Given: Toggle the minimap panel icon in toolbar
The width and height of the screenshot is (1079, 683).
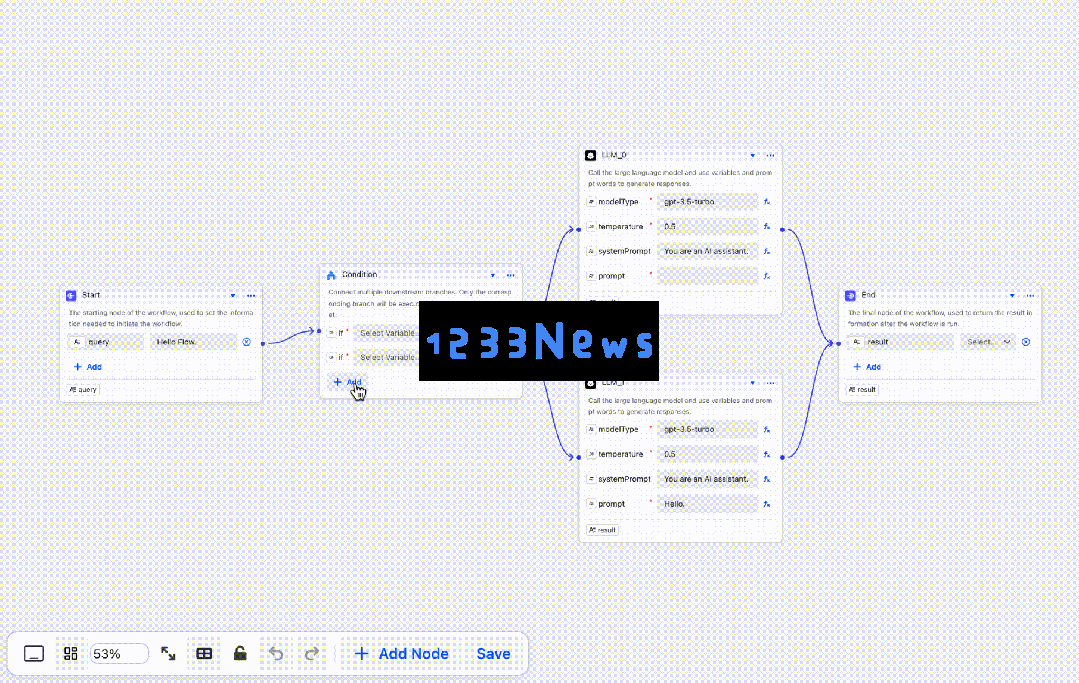Looking at the screenshot, I should click(34, 653).
